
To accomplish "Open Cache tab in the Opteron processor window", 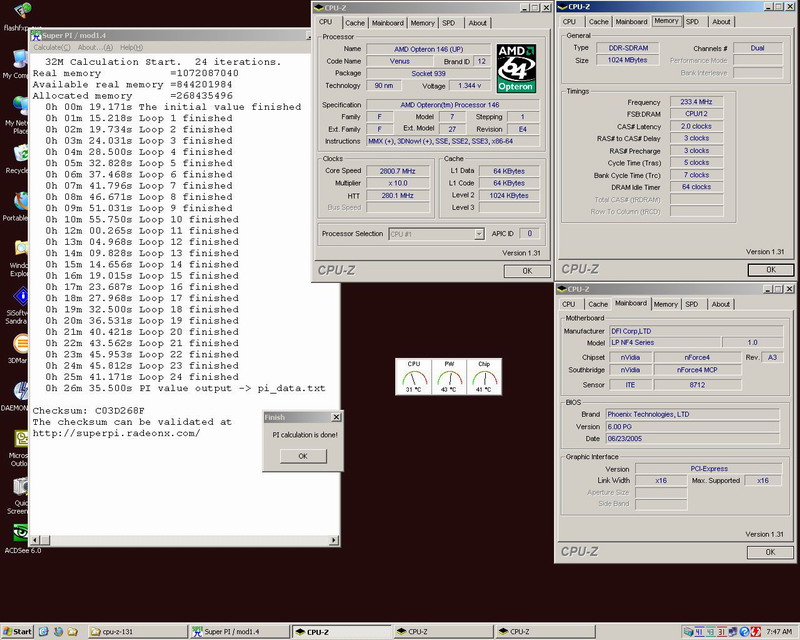I will [x=355, y=23].
